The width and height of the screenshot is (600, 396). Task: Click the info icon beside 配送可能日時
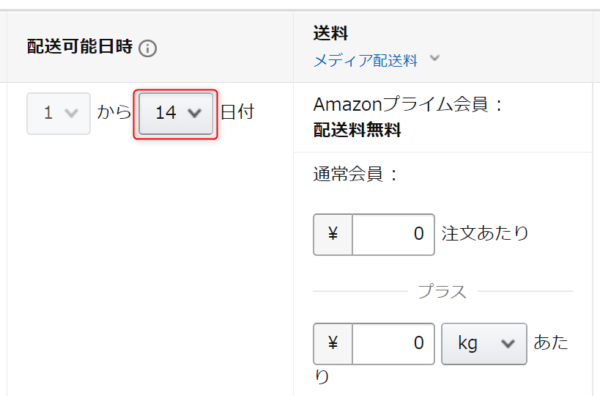click(148, 49)
